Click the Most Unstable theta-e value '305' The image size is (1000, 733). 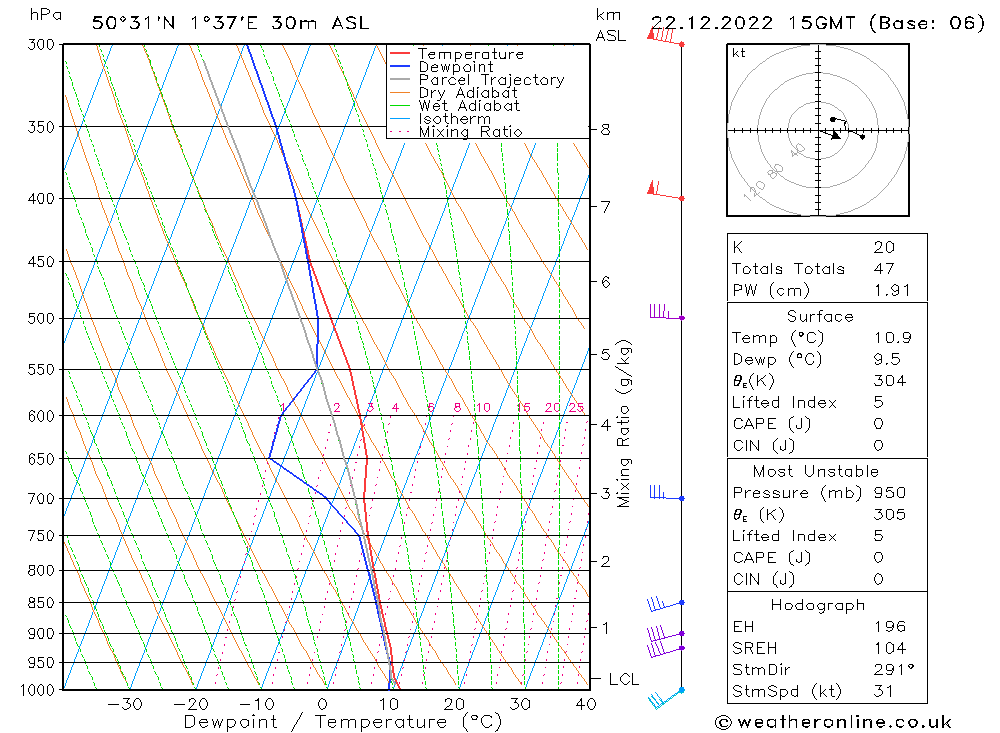pos(890,515)
